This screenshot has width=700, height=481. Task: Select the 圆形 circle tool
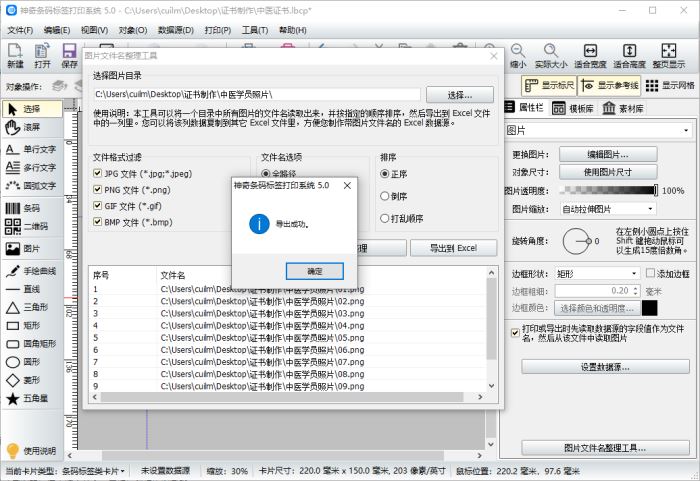click(x=32, y=362)
